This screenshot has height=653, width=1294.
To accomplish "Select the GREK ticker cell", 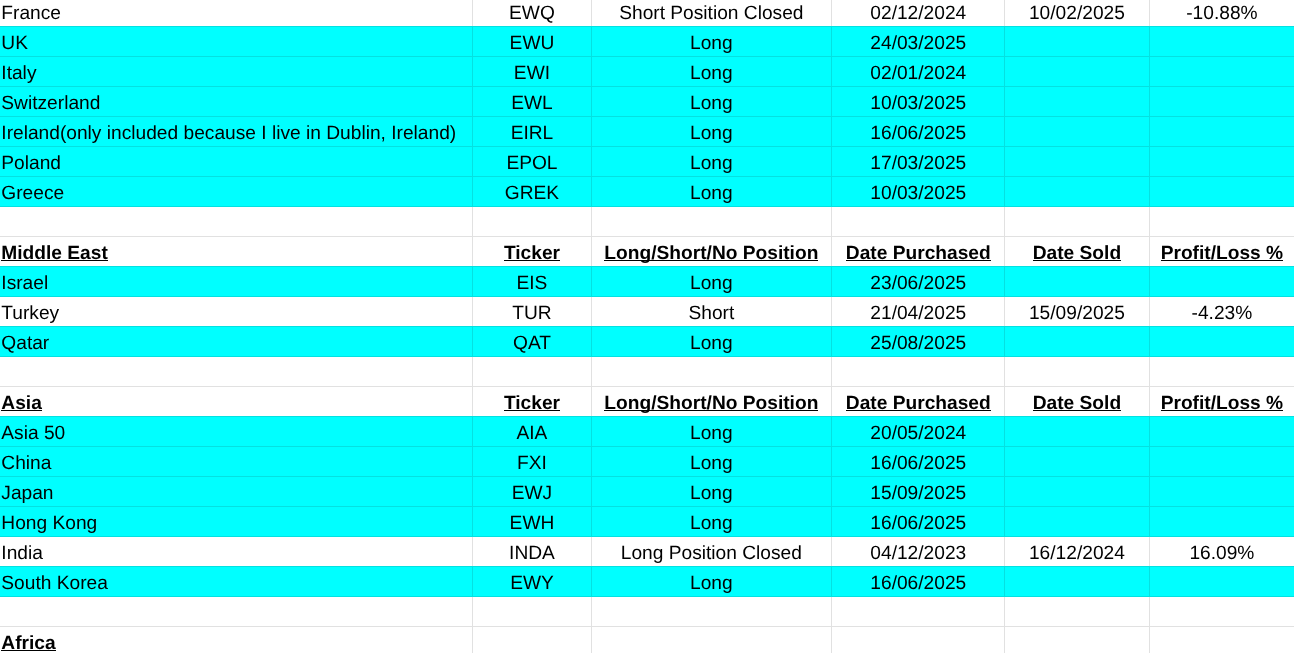I will click(x=531, y=192).
